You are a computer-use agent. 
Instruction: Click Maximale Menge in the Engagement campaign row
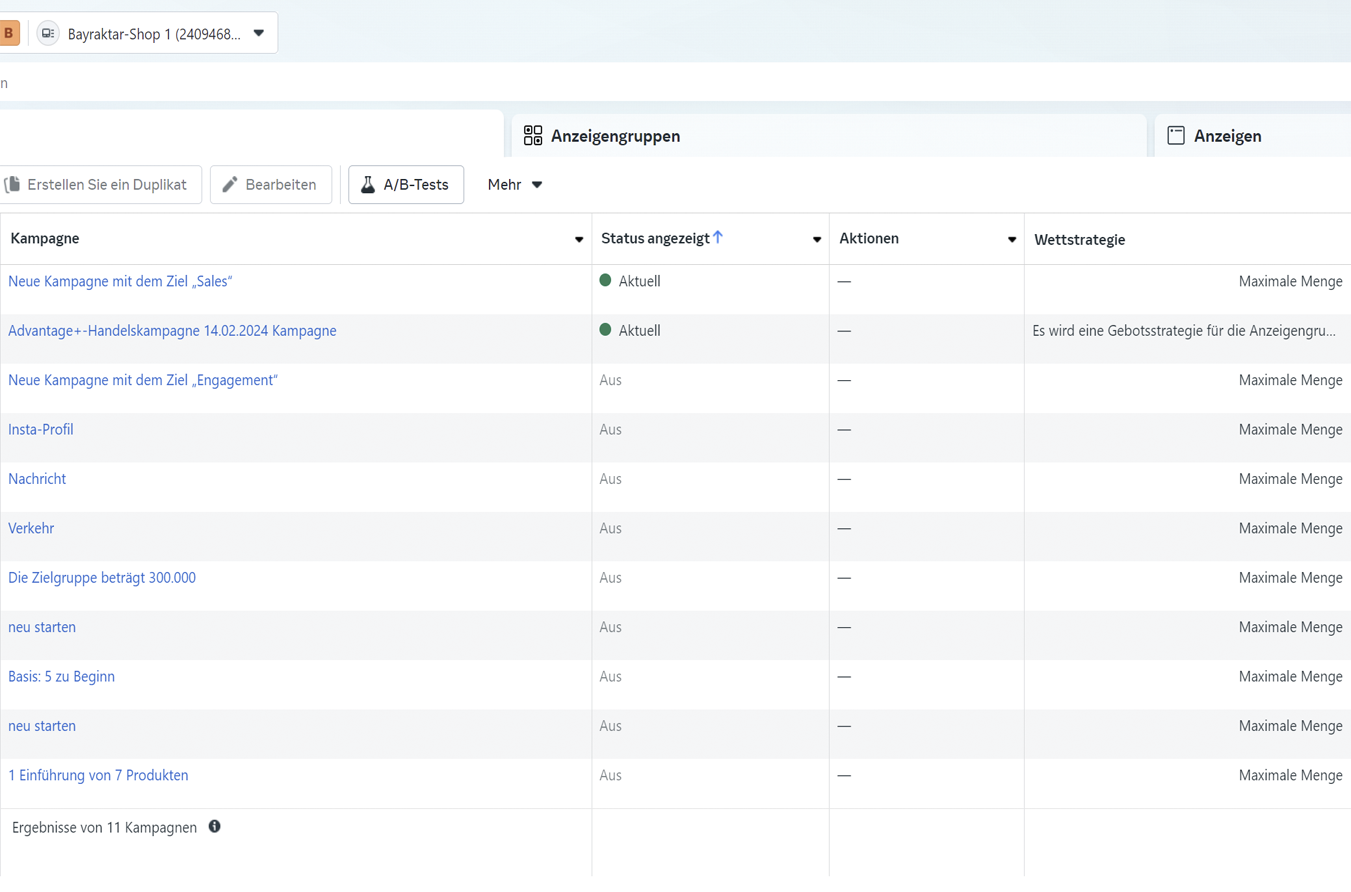[1291, 380]
